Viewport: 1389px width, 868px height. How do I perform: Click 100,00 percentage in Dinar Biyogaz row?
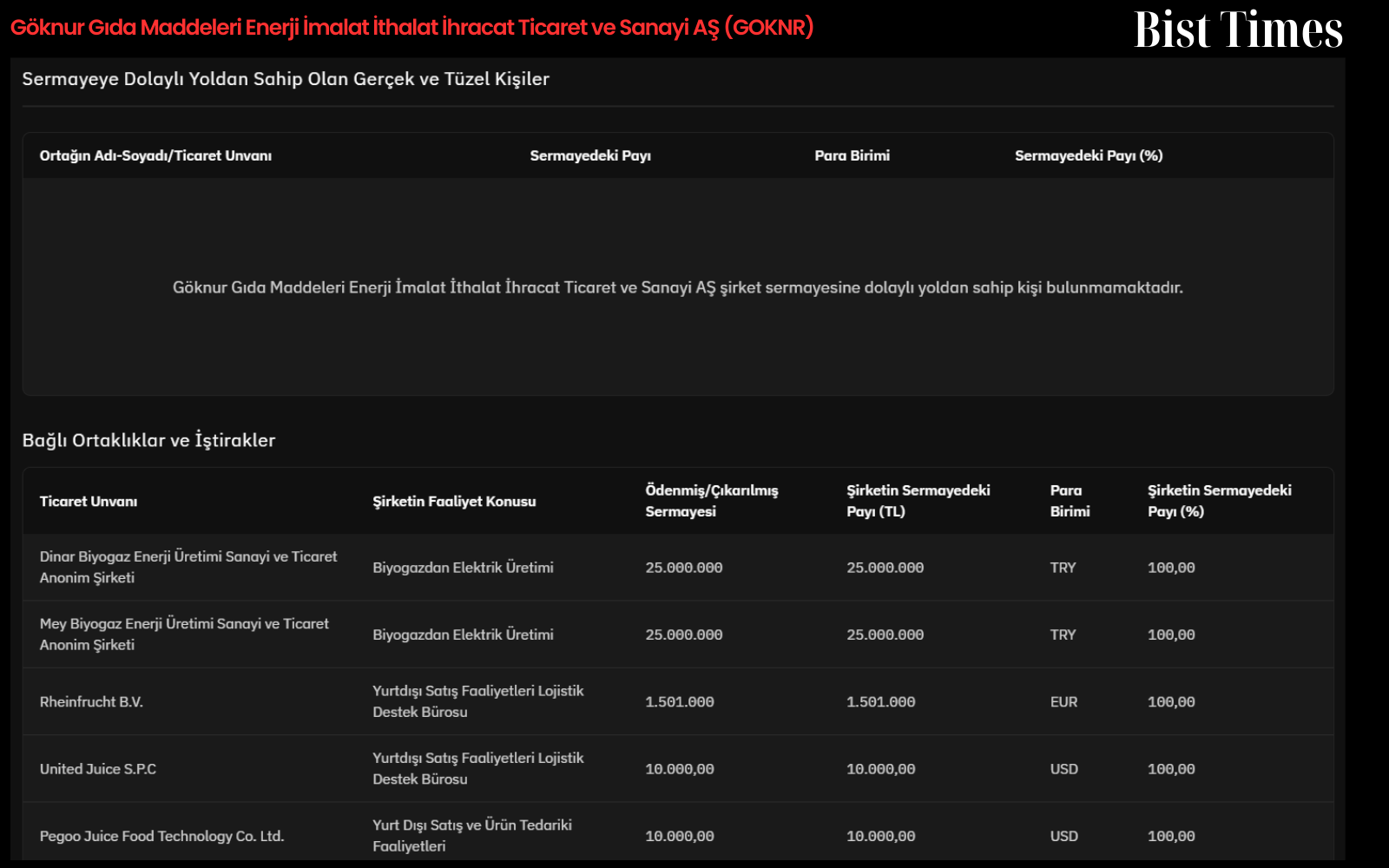pyautogui.click(x=1171, y=568)
